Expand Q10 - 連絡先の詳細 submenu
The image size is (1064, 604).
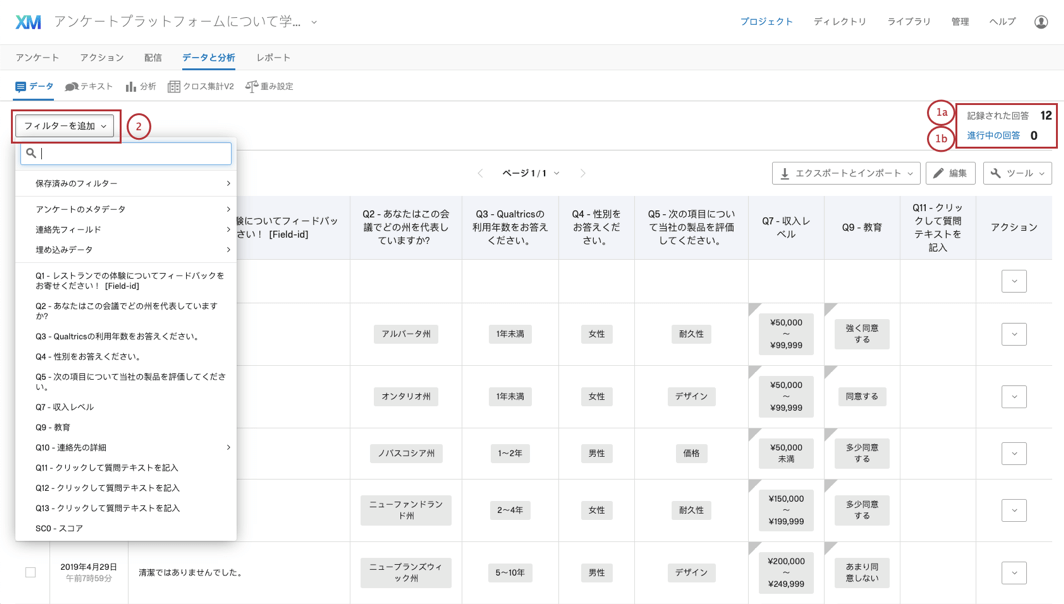pos(126,447)
